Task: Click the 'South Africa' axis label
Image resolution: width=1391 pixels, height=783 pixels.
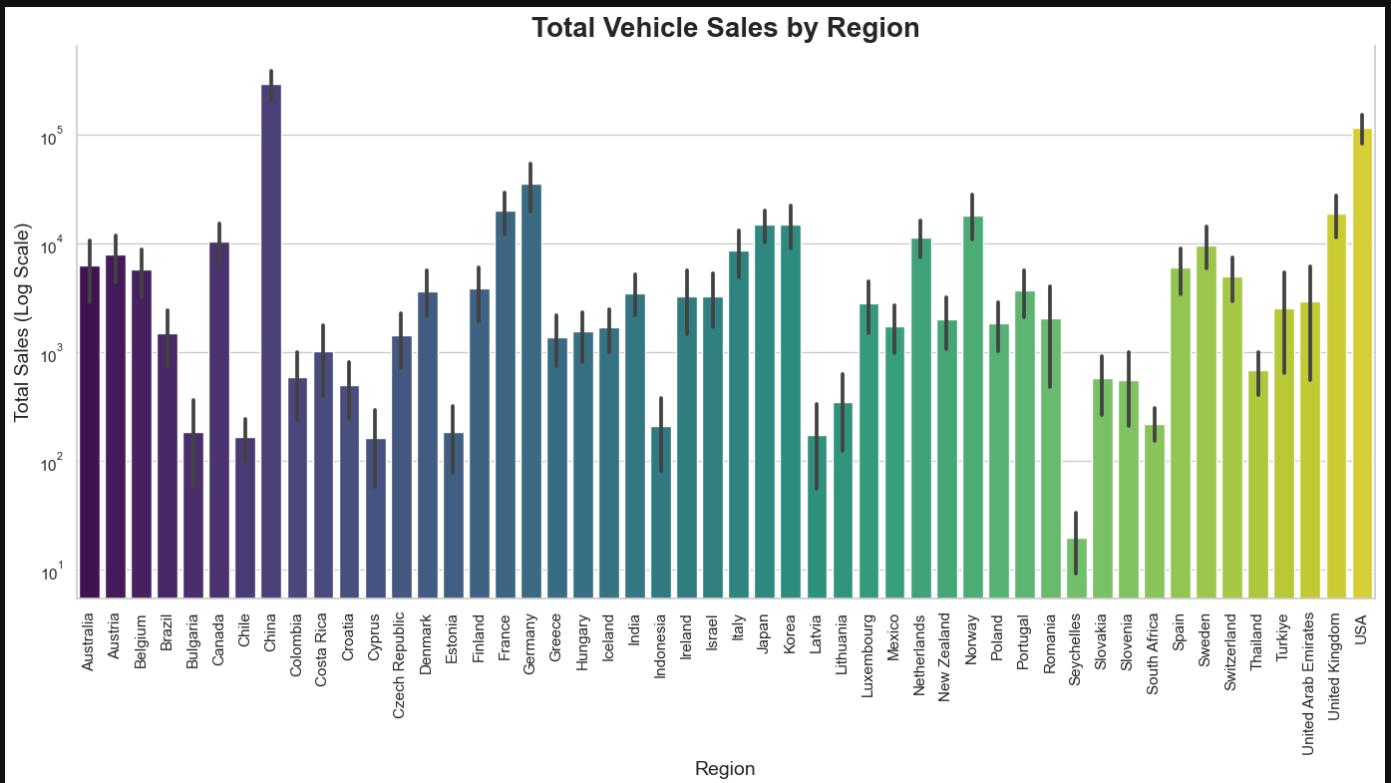Action: click(1154, 652)
